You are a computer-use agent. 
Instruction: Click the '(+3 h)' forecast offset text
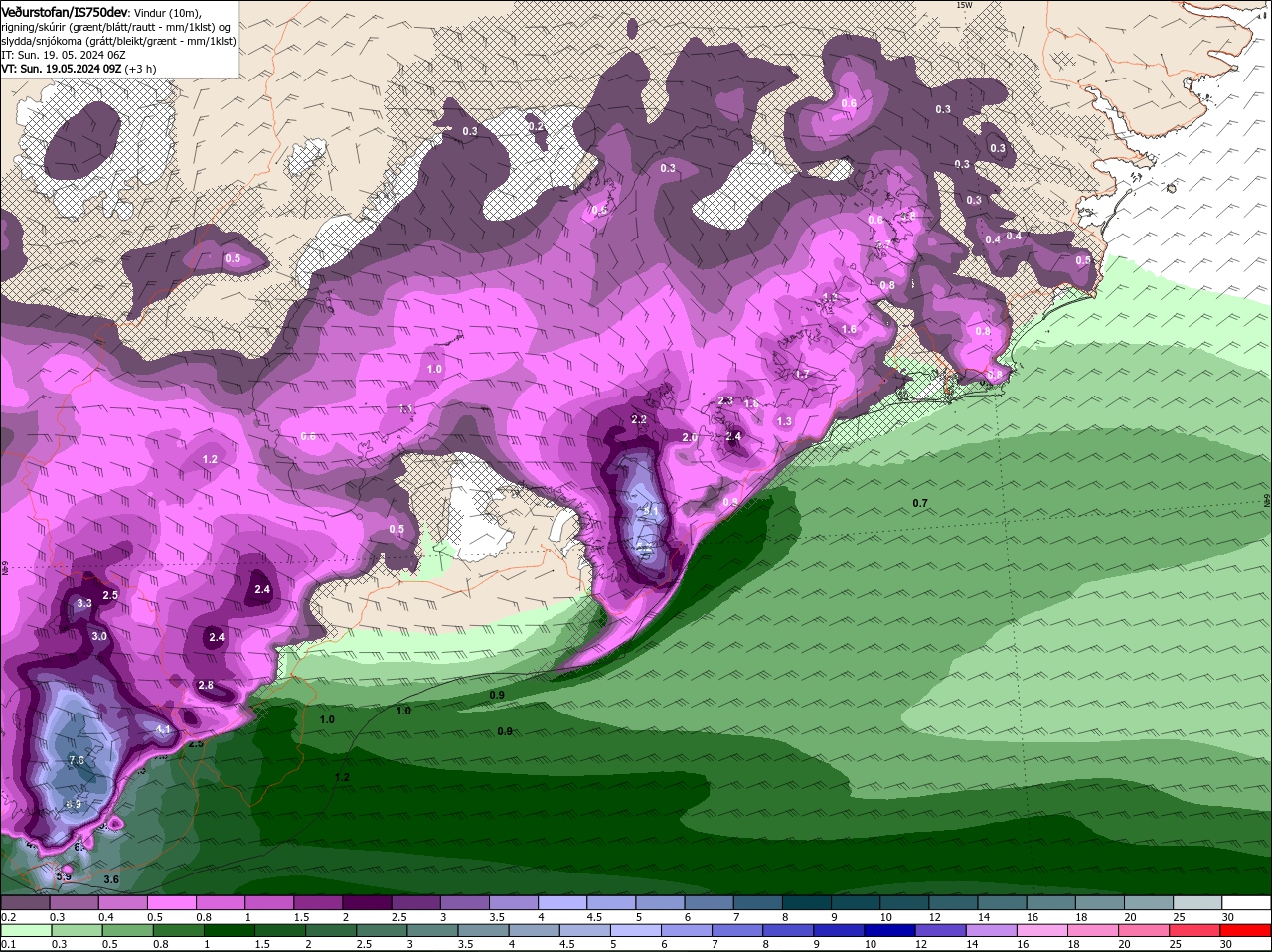click(140, 69)
